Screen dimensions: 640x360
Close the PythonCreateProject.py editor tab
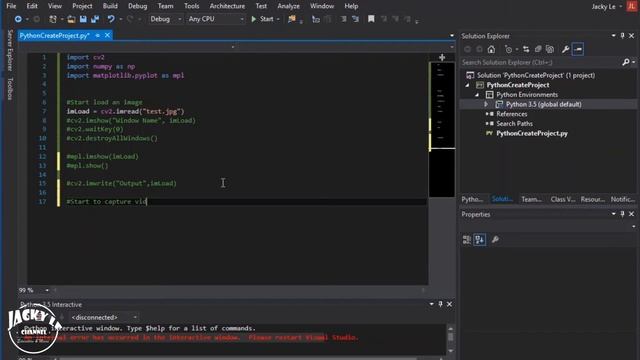pyautogui.click(x=107, y=36)
